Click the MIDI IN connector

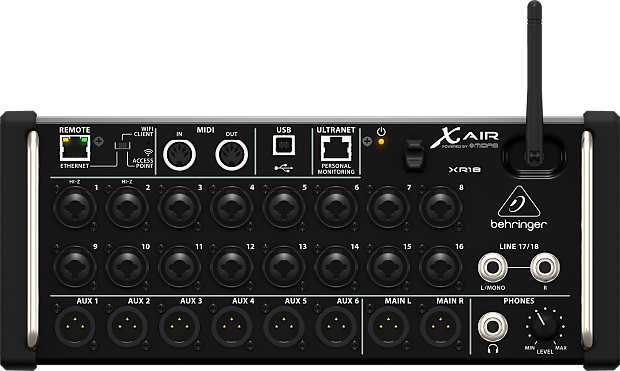click(180, 154)
